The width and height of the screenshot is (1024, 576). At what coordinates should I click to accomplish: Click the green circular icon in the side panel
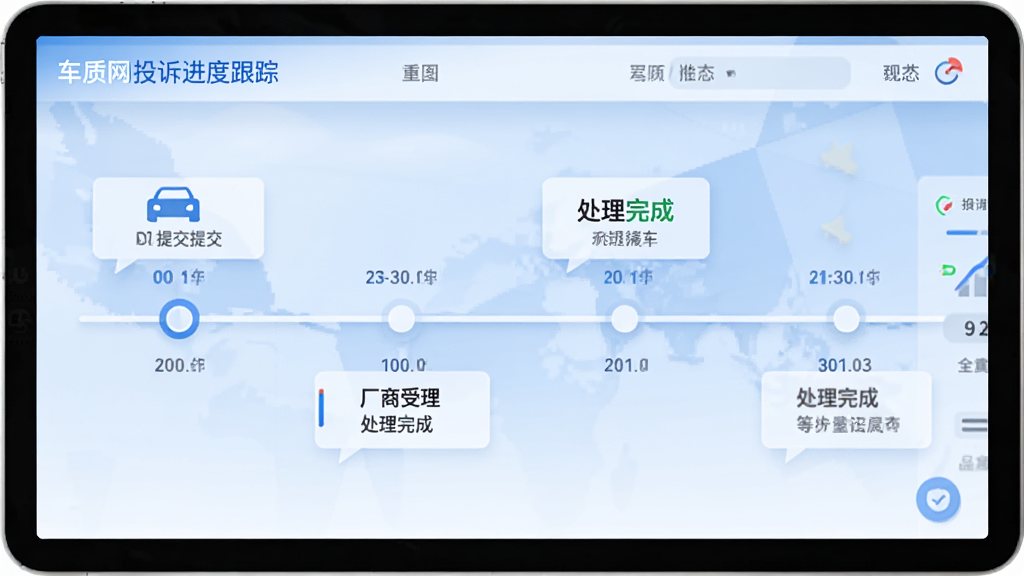944,206
